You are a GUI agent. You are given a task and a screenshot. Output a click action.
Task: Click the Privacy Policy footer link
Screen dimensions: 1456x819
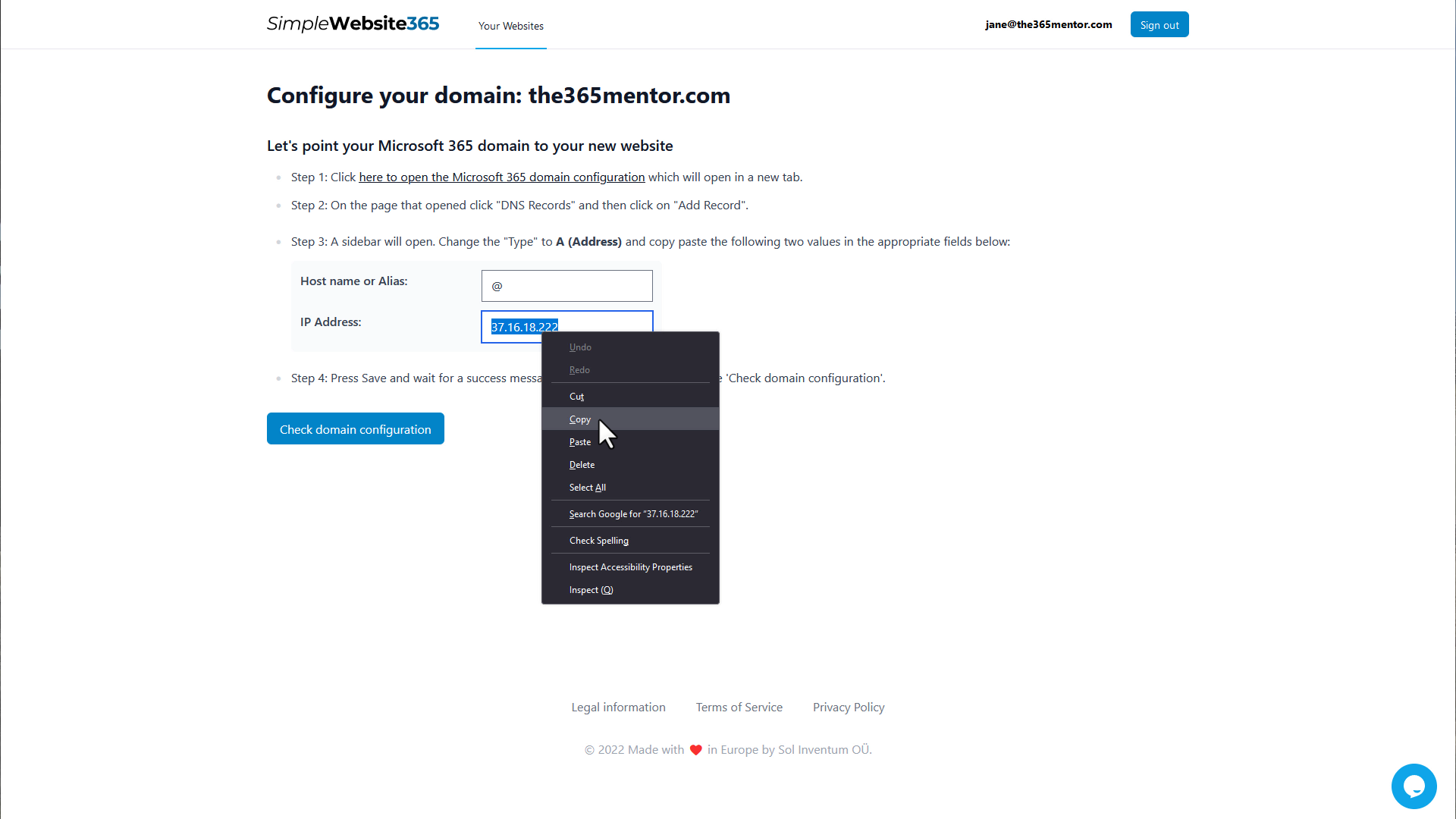(849, 707)
